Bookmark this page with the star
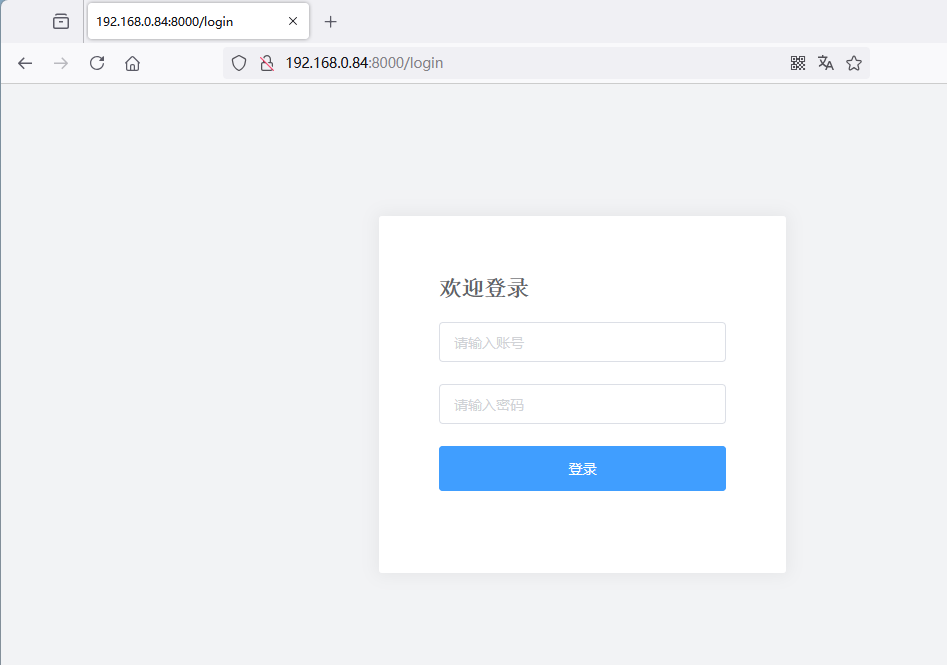This screenshot has height=665, width=947. pyautogui.click(x=853, y=62)
